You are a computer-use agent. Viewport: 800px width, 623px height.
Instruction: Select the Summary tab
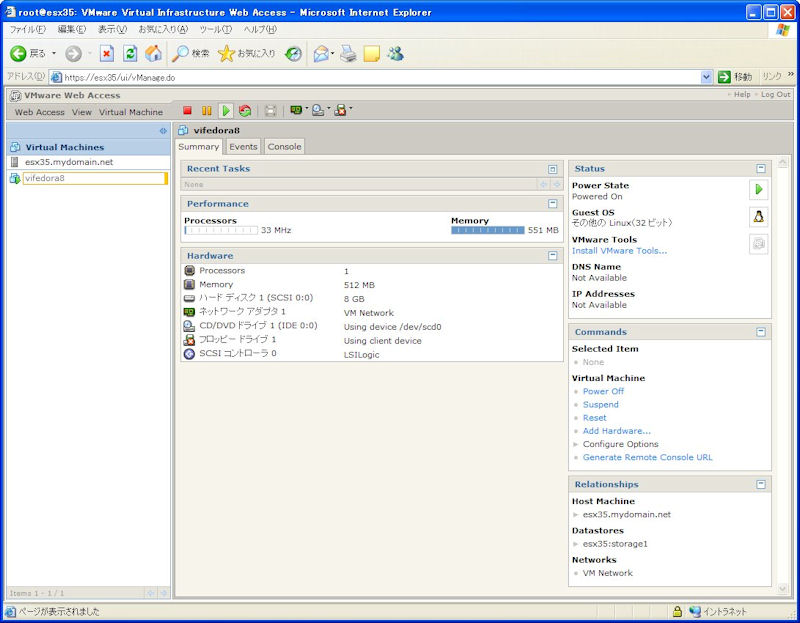pos(198,146)
